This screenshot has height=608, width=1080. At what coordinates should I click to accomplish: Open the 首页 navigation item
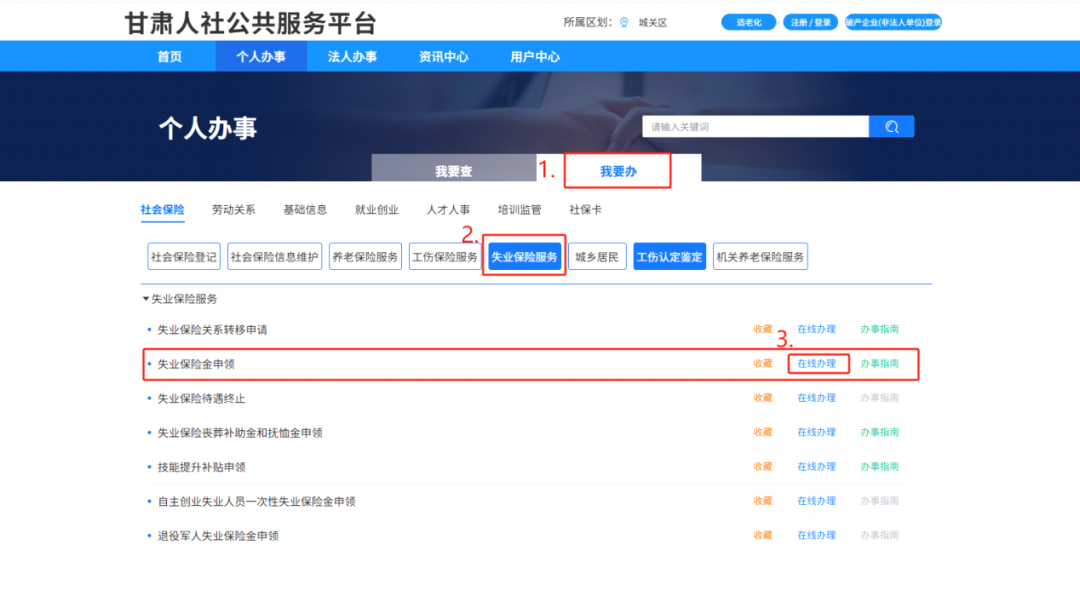pos(169,56)
